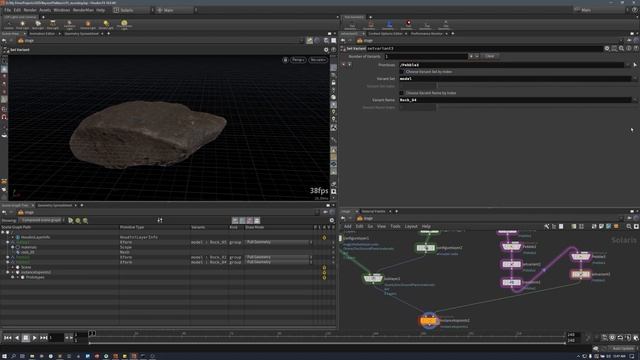
Task: Toggle the first scene graph filter button
Action: [x=235, y=220]
